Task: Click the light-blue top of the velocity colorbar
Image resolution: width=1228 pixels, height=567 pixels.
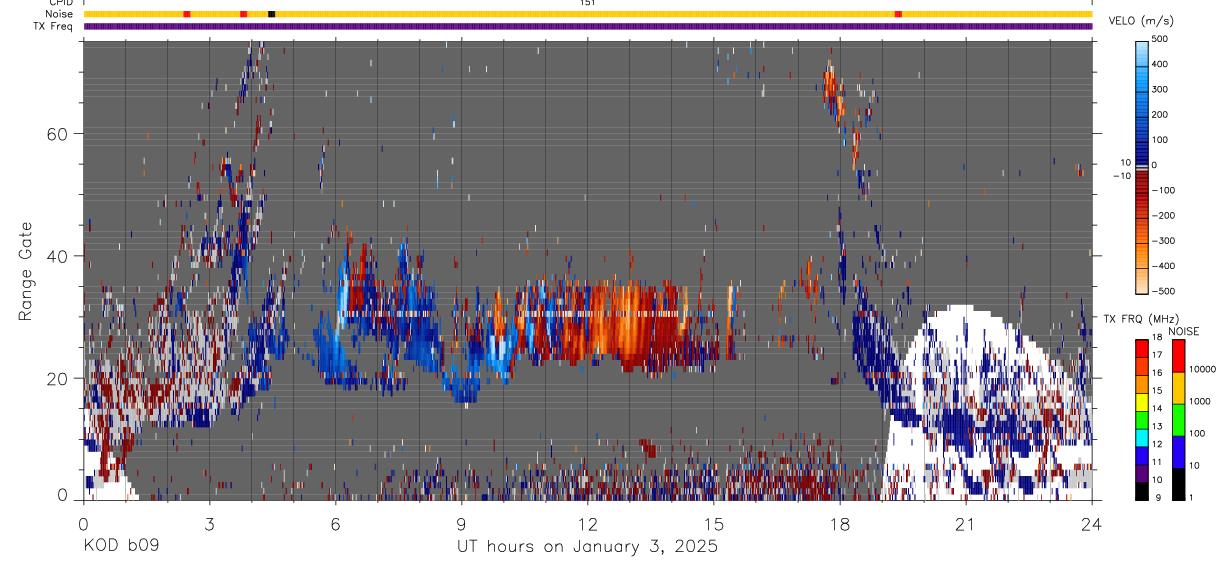Action: [x=1142, y=52]
